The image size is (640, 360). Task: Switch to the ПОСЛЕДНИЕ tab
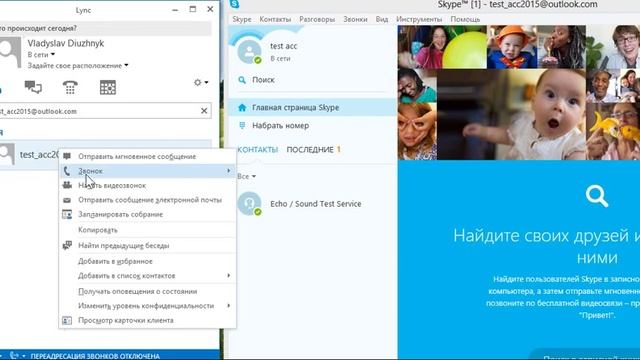310,150
